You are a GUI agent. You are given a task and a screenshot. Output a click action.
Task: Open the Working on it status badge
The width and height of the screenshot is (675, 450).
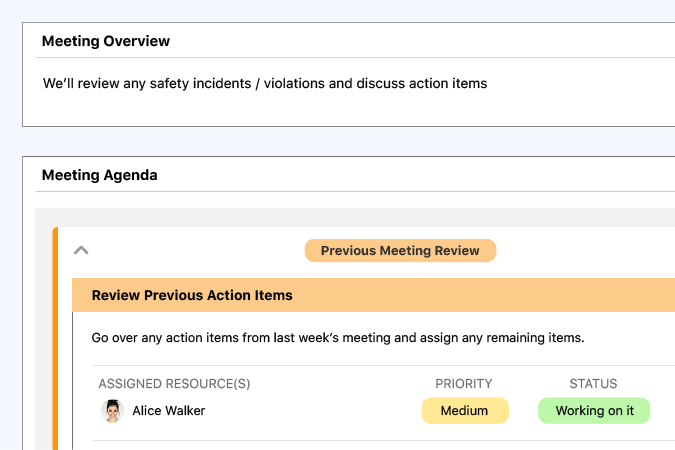594,411
